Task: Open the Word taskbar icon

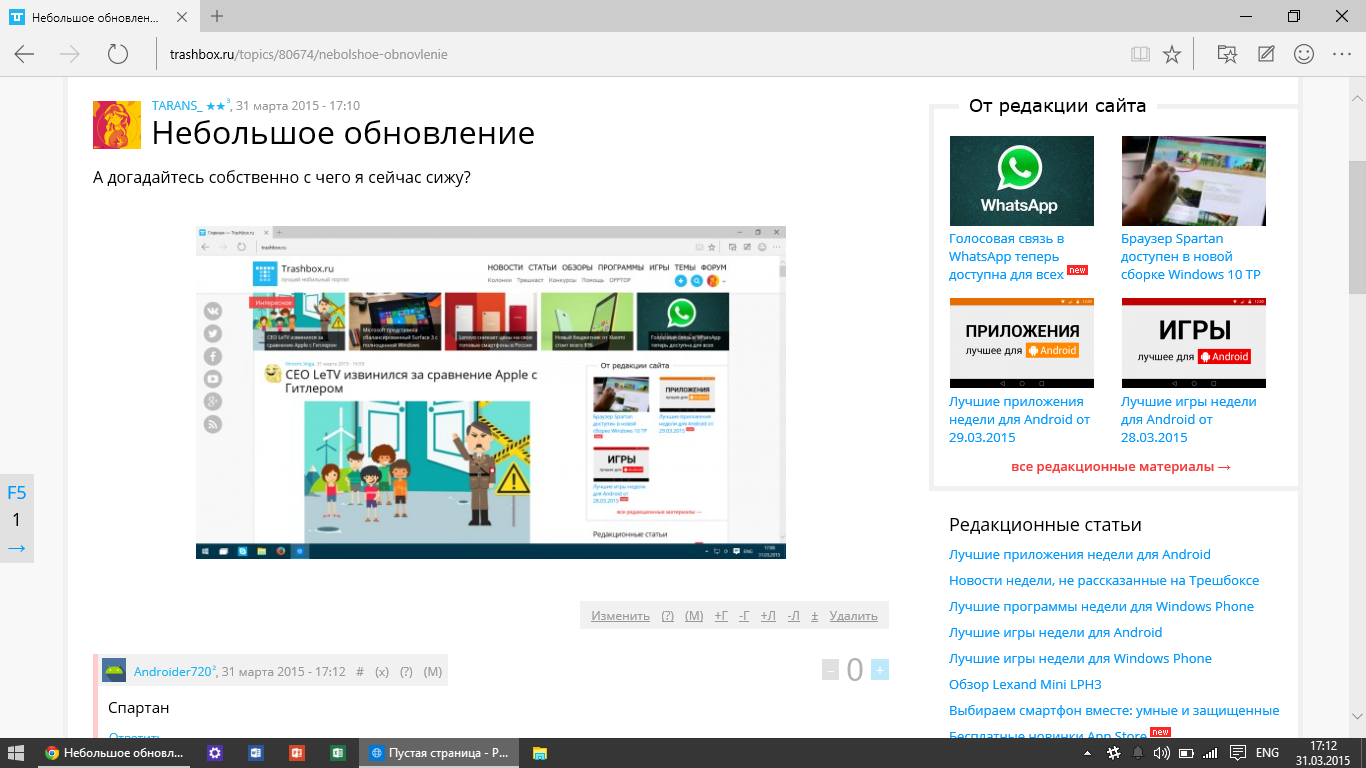Action: (255, 752)
